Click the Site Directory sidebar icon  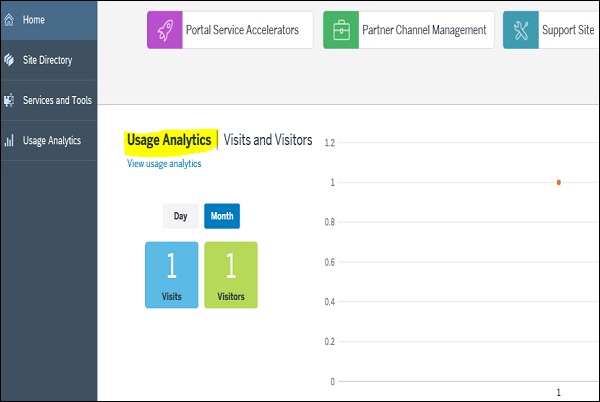pyautogui.click(x=9, y=60)
